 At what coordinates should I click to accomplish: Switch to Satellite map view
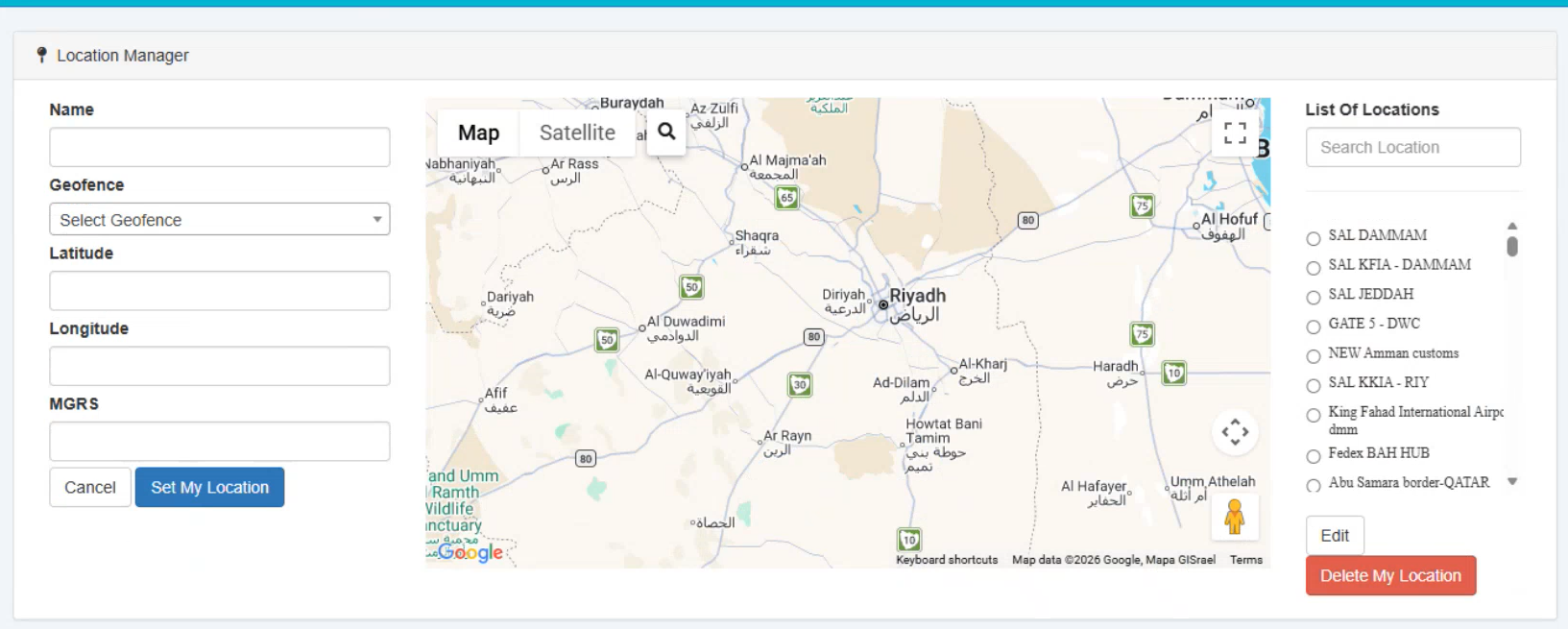point(577,133)
